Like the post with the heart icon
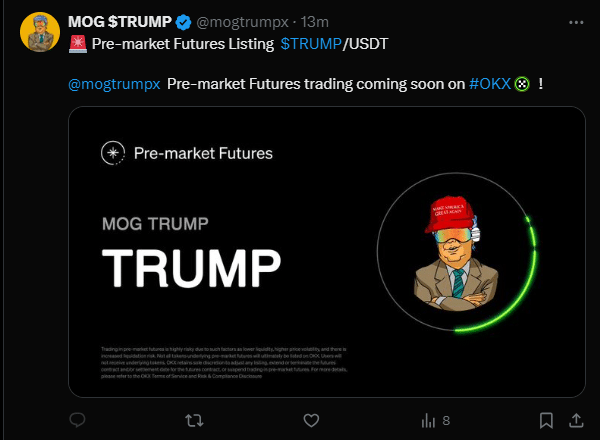 click(311, 420)
